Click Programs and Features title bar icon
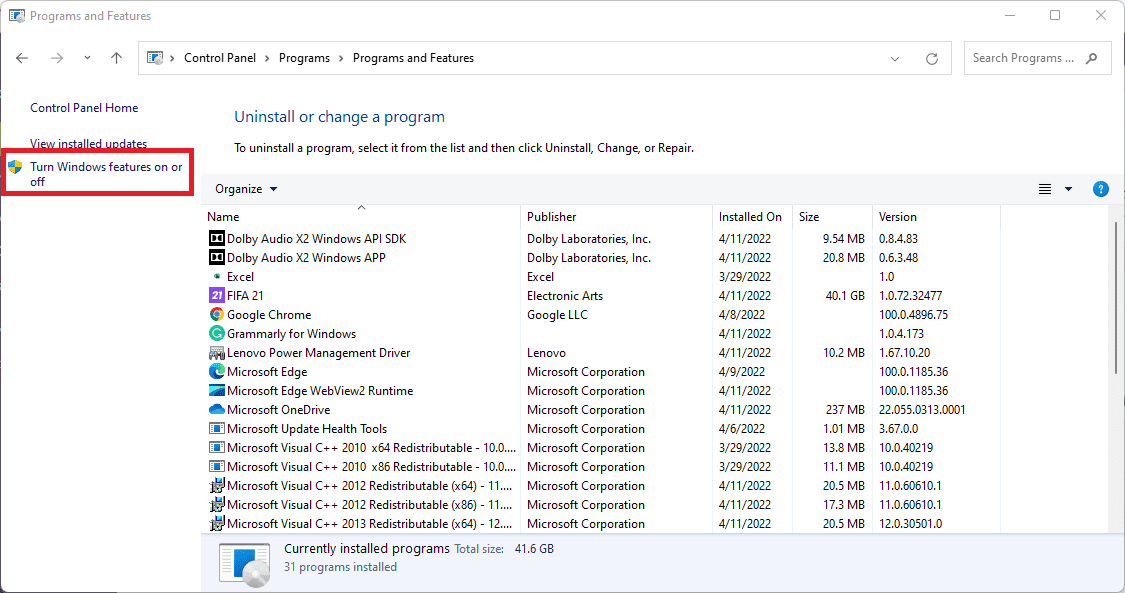The height and width of the screenshot is (593, 1125). [x=17, y=15]
